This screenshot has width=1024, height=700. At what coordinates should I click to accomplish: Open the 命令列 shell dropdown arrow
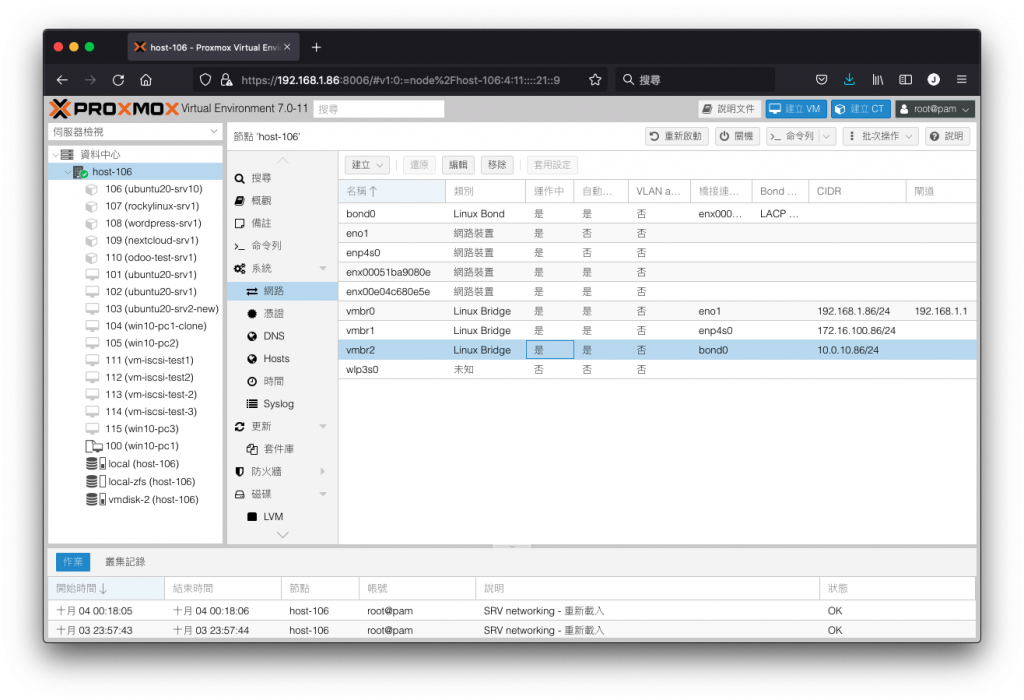point(827,136)
